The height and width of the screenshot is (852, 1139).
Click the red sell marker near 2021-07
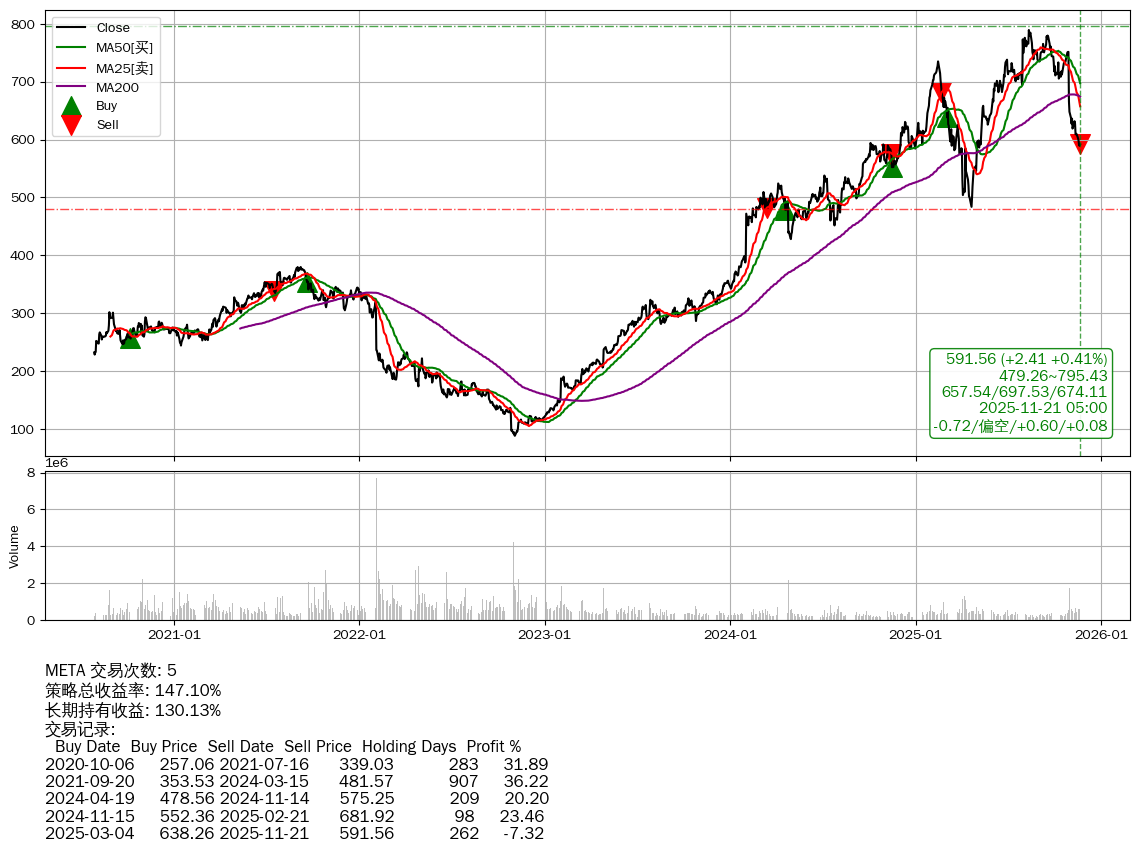point(274,291)
